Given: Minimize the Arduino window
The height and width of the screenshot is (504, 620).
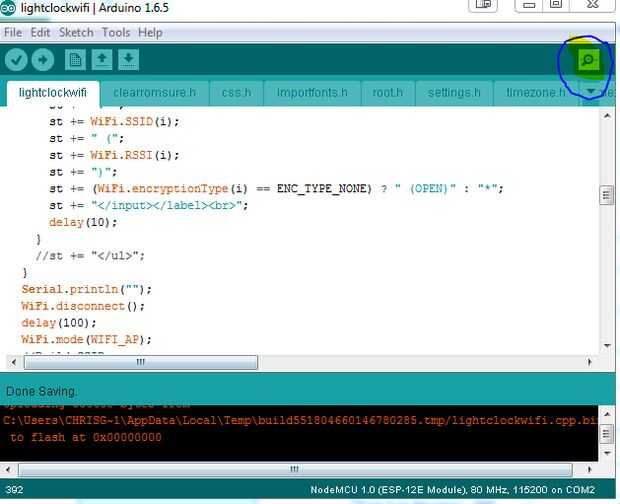Looking at the screenshot, I should [x=528, y=5].
